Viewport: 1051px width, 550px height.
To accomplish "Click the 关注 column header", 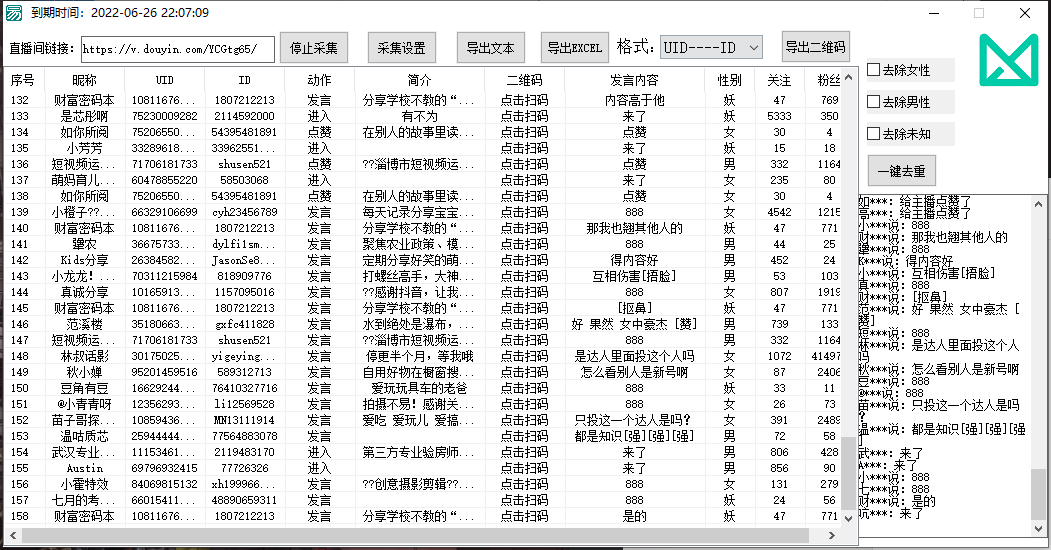I will (x=779, y=80).
